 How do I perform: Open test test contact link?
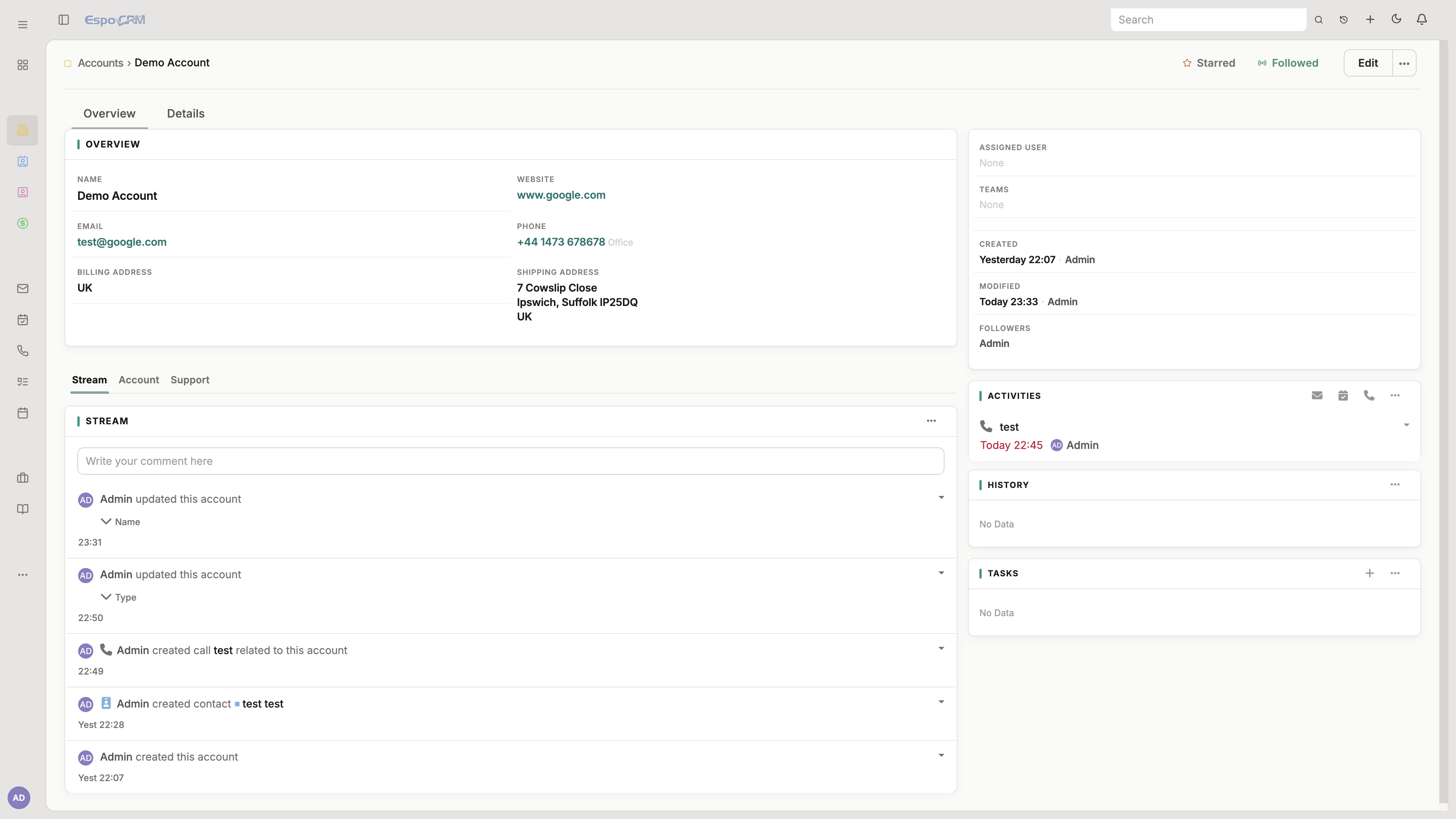click(263, 704)
